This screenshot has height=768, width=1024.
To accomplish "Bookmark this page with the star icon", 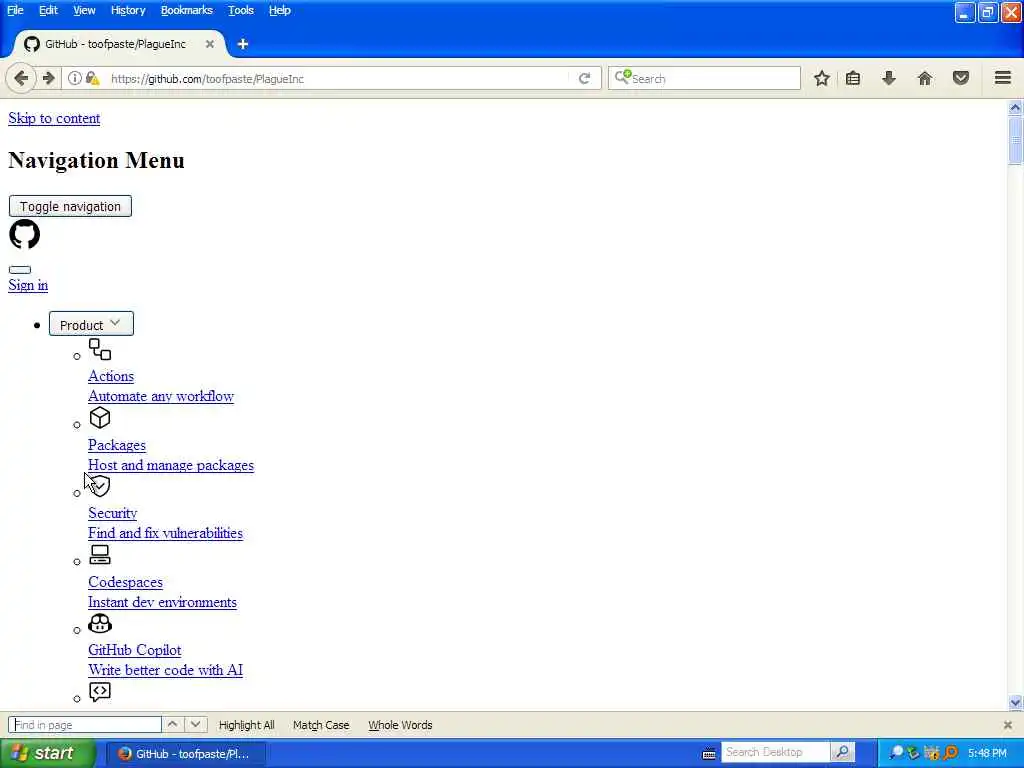I will point(822,78).
